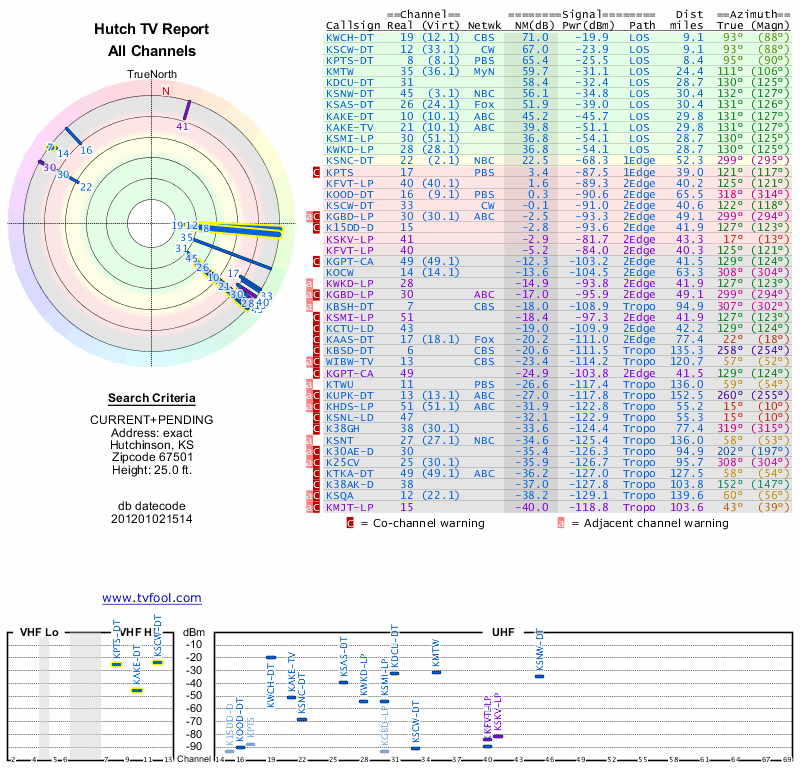Click the Netwk column header
The height and width of the screenshot is (768, 800).
(484, 25)
